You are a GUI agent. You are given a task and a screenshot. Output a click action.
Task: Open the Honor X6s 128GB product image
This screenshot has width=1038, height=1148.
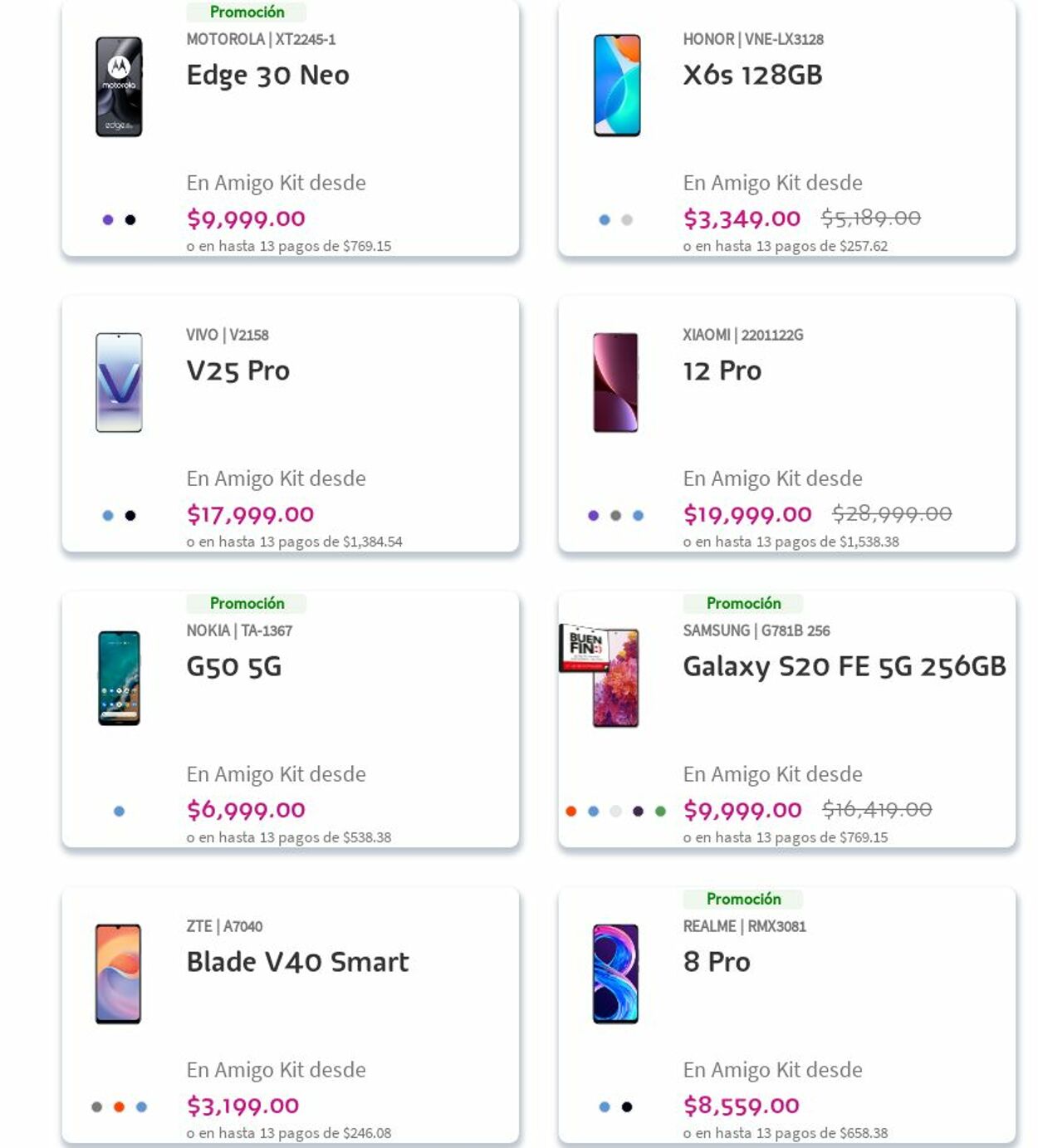(616, 86)
